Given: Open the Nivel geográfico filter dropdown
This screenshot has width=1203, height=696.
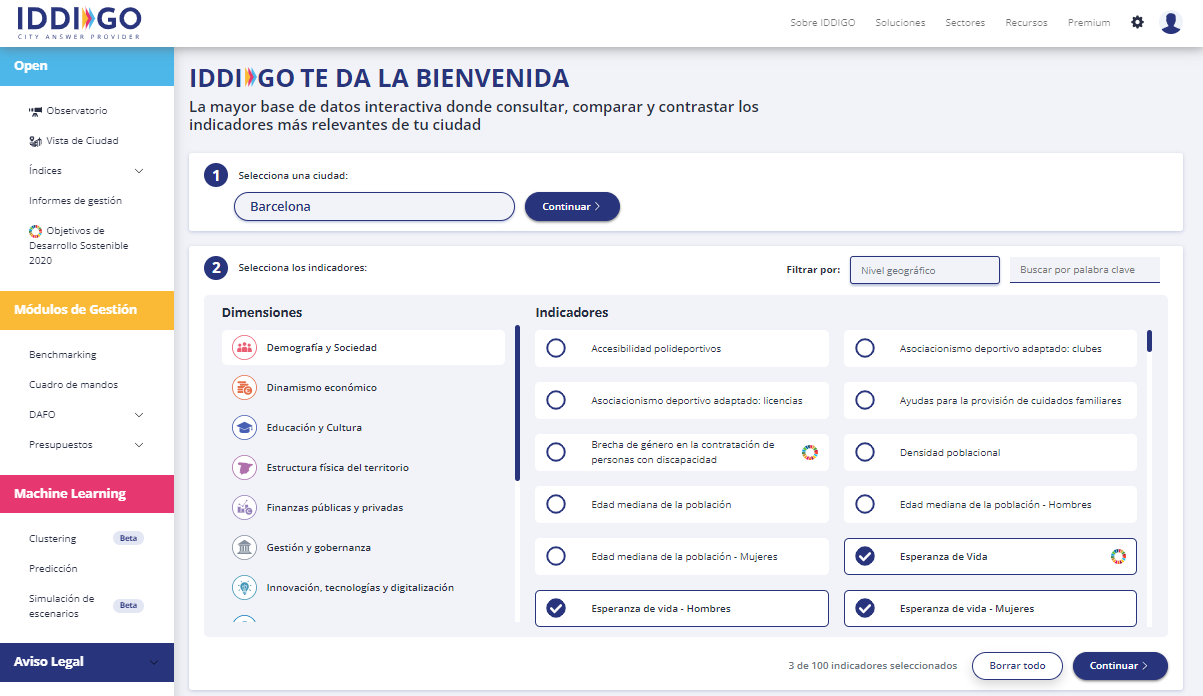Looking at the screenshot, I should pyautogui.click(x=925, y=270).
